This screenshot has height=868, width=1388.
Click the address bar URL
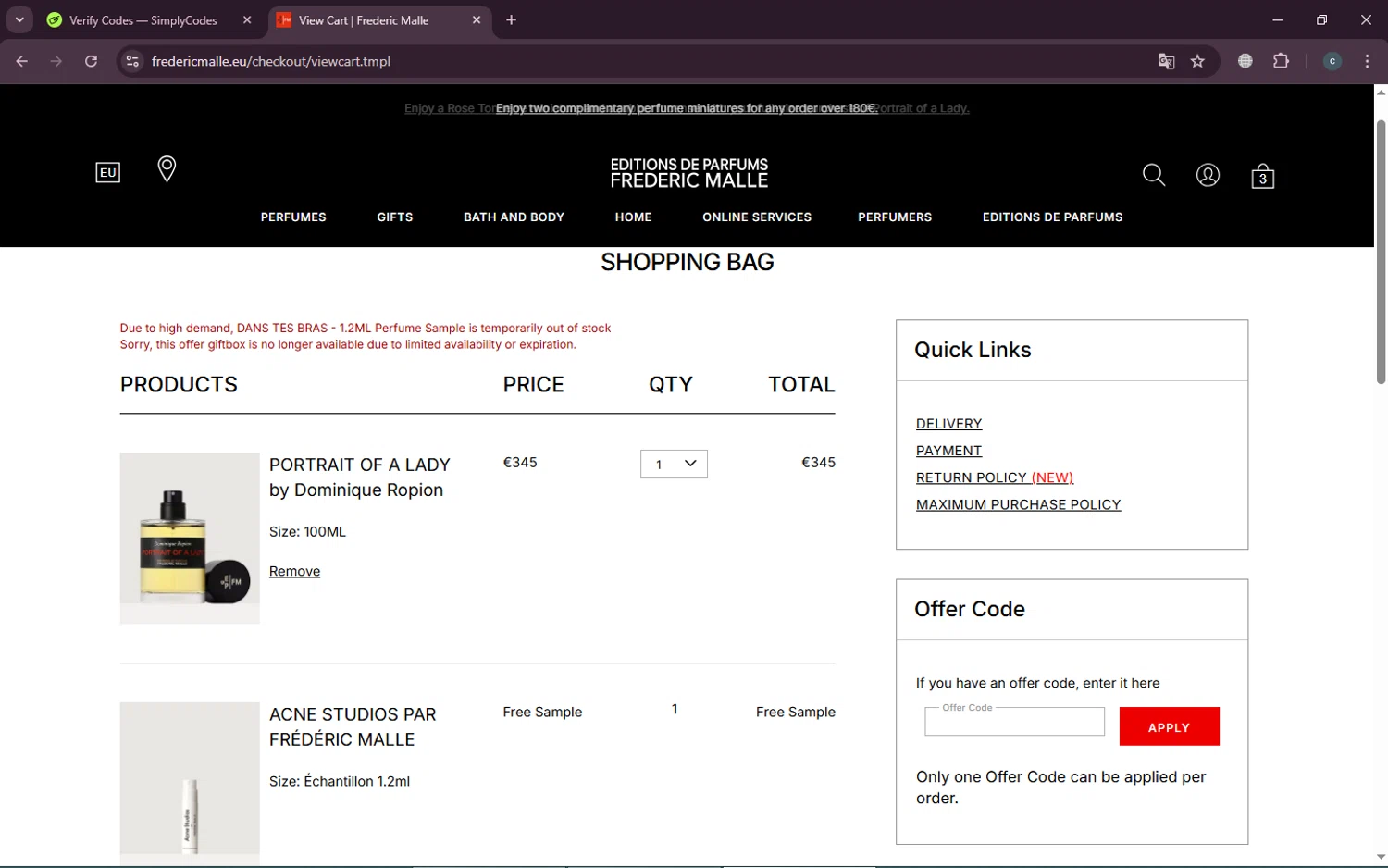(271, 61)
